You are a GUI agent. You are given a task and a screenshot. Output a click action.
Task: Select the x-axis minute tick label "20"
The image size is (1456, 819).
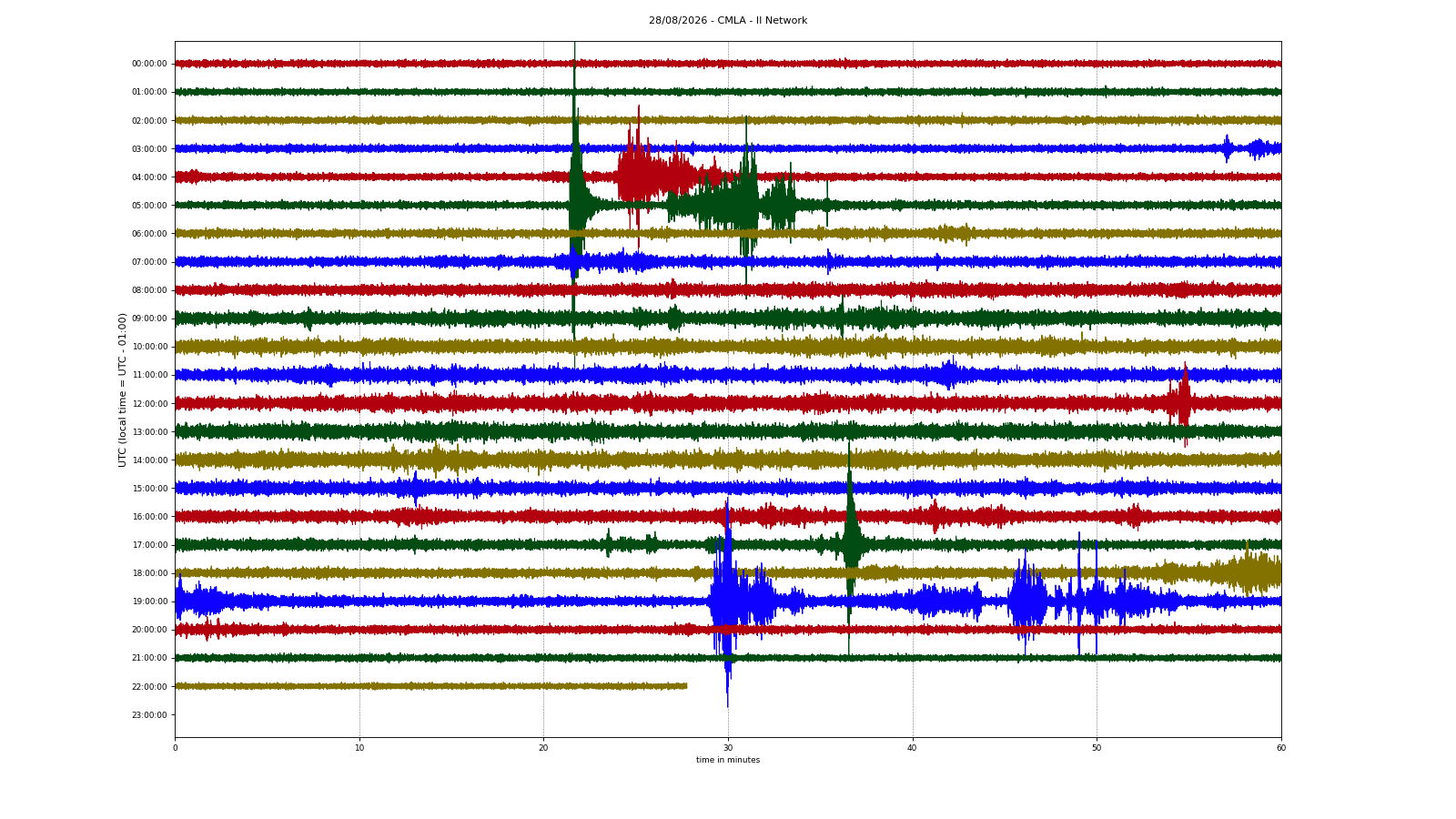[x=544, y=748]
